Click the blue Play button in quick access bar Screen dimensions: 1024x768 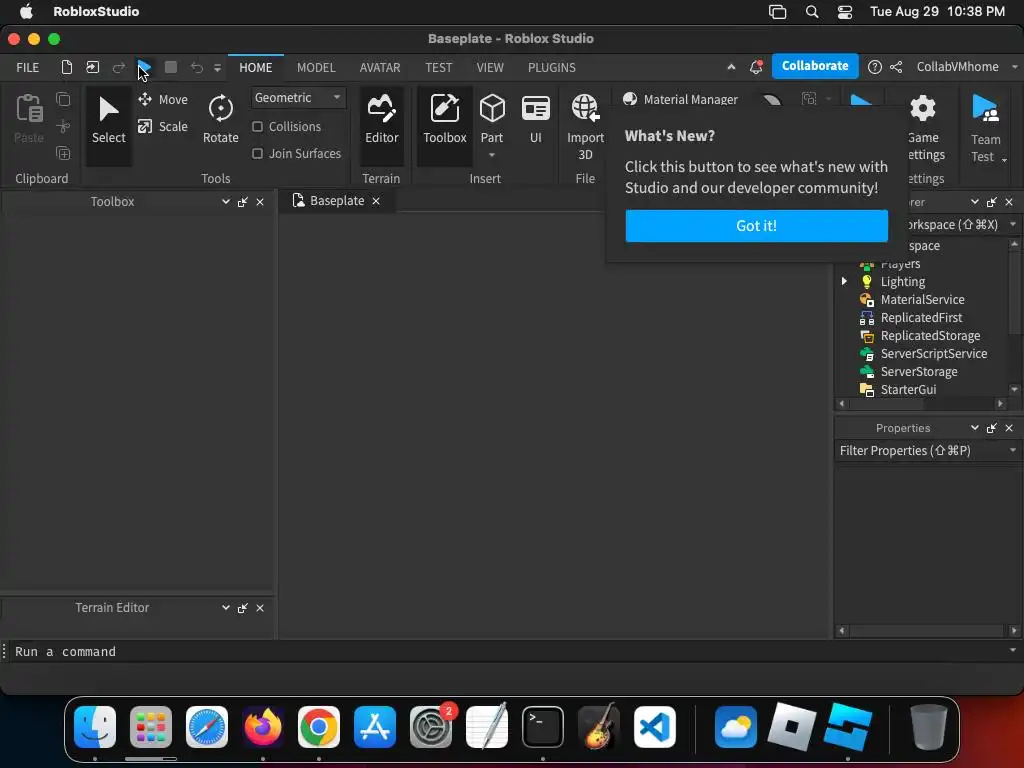tap(144, 67)
